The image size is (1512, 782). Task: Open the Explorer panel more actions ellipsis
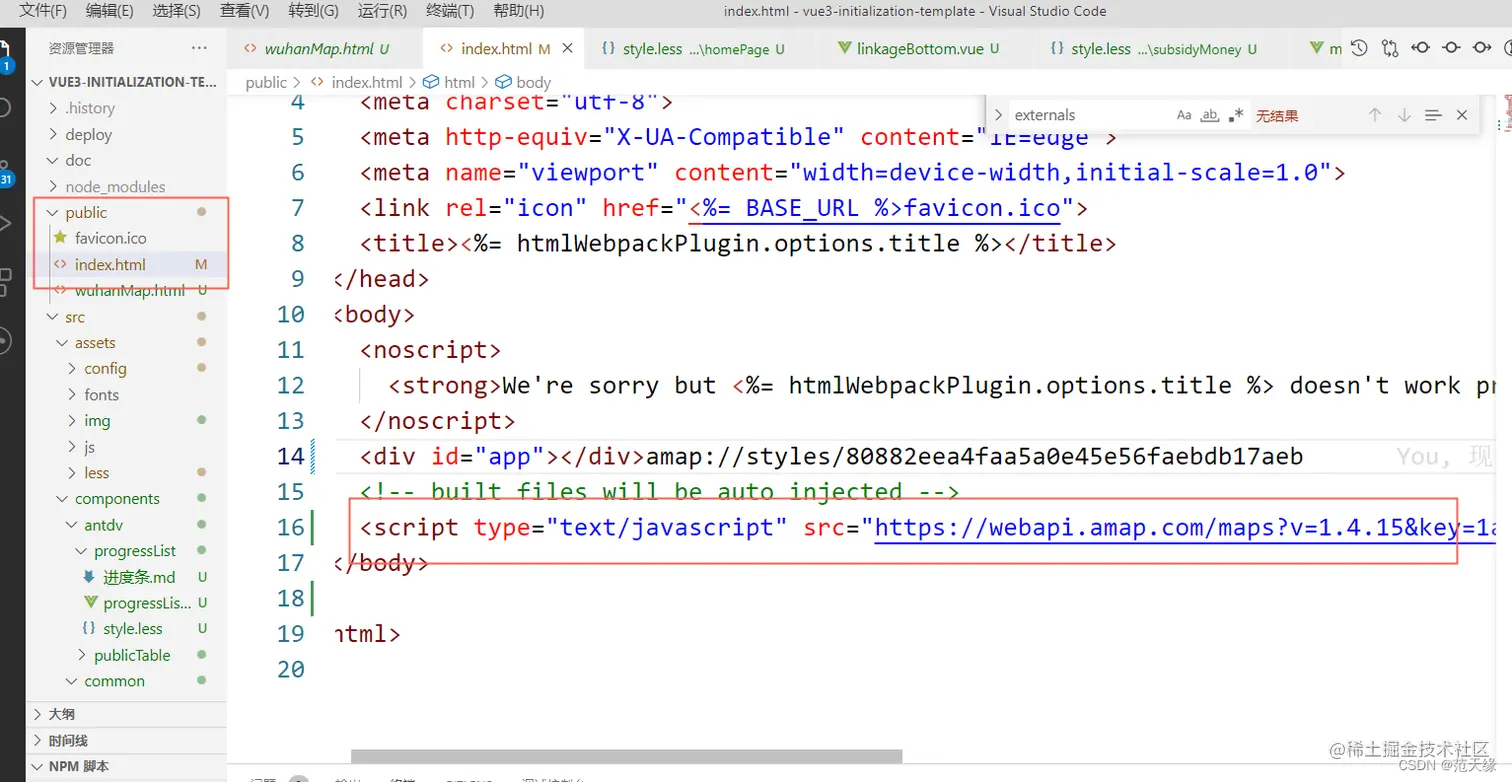200,48
